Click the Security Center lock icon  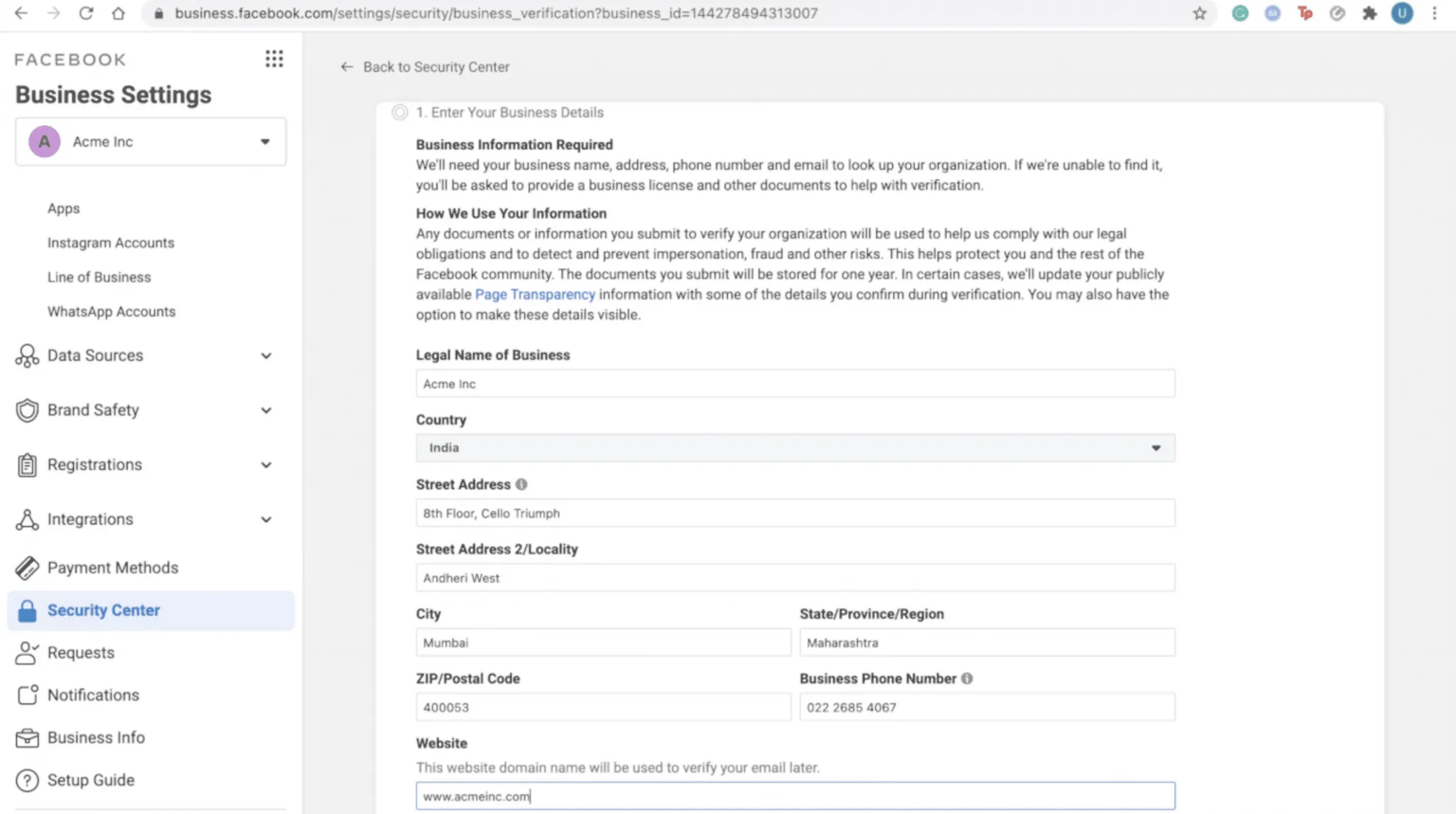27,610
